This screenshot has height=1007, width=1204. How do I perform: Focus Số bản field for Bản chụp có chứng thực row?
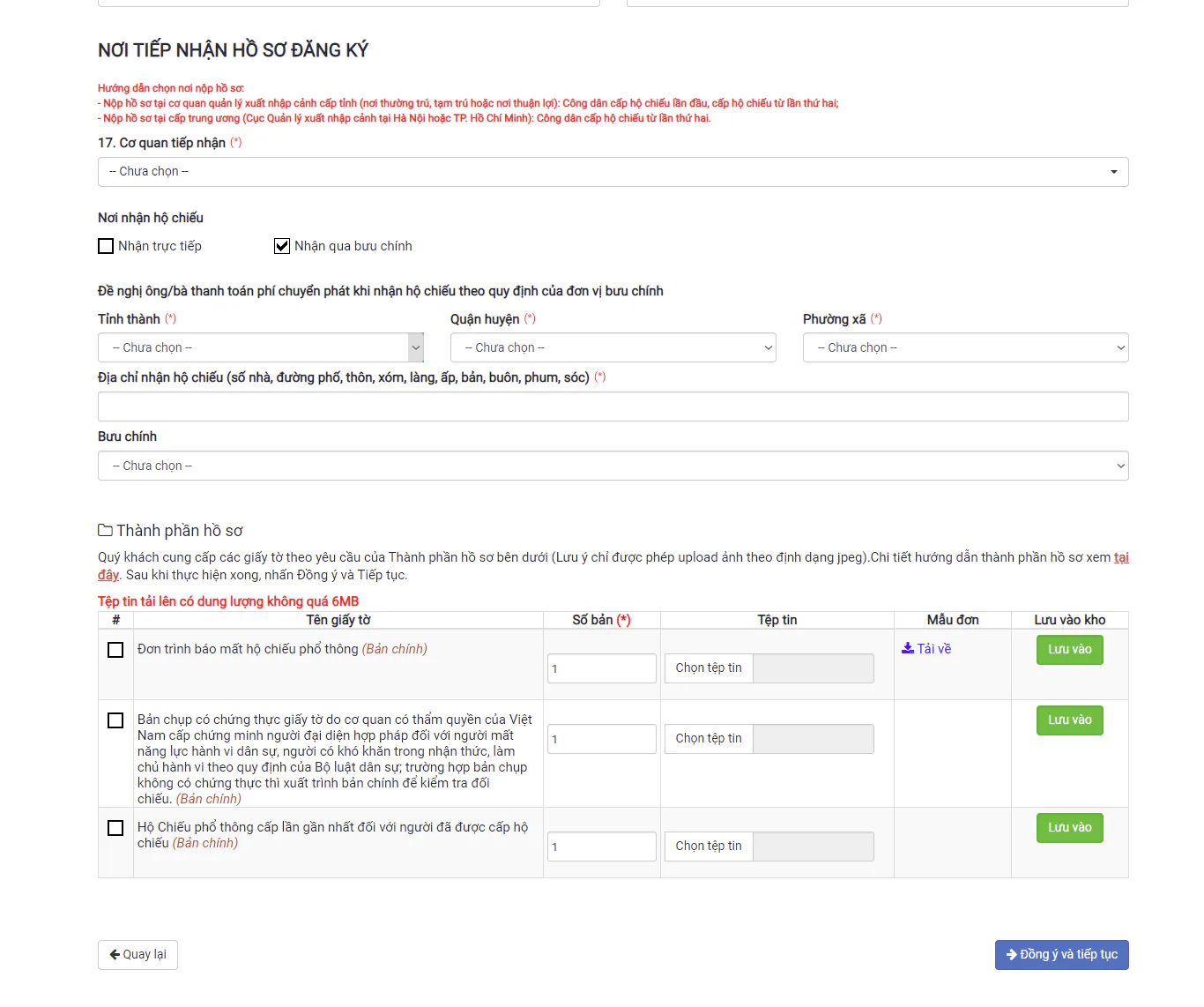(x=602, y=739)
